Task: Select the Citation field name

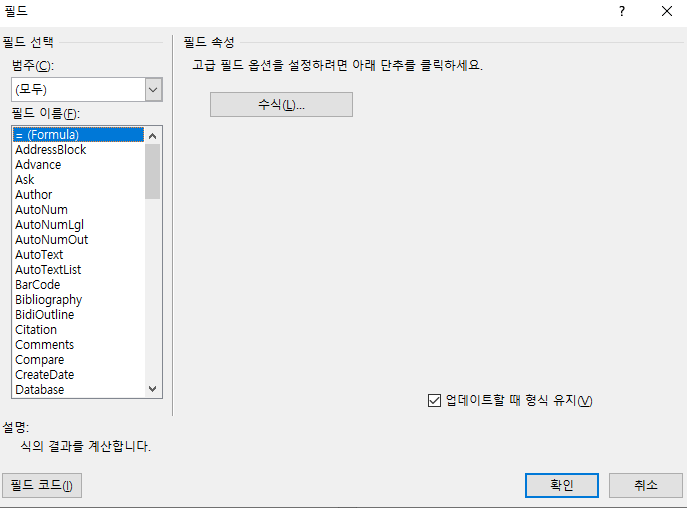Action: click(36, 330)
